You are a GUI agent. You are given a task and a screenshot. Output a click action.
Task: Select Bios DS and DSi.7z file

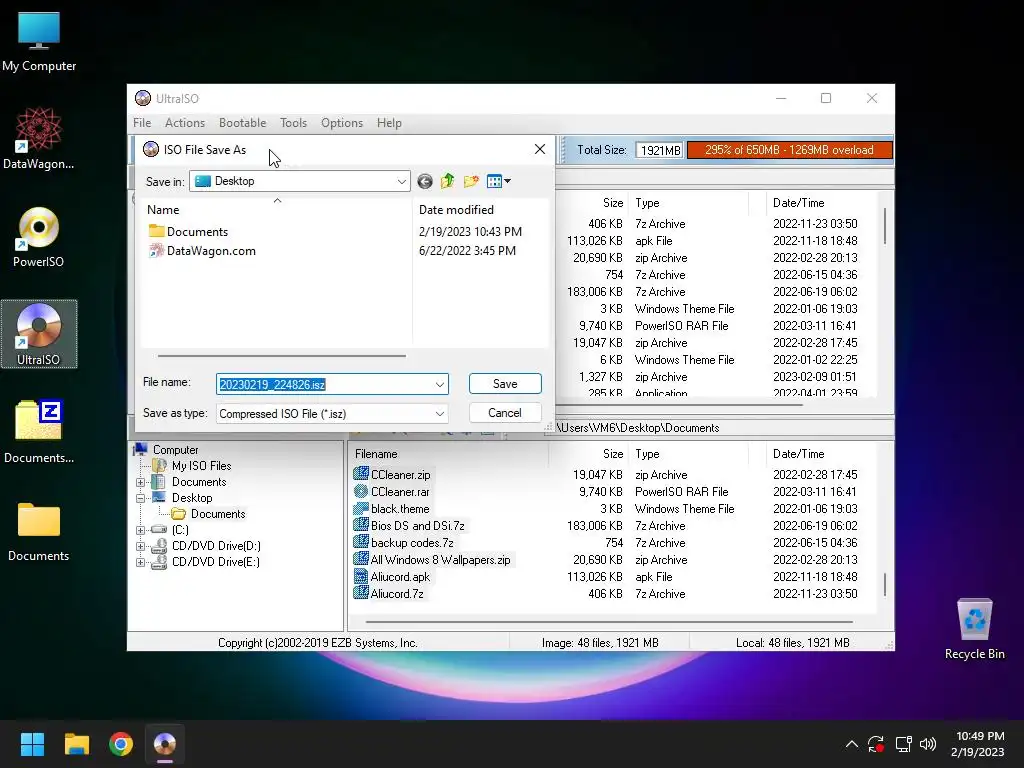point(409,526)
